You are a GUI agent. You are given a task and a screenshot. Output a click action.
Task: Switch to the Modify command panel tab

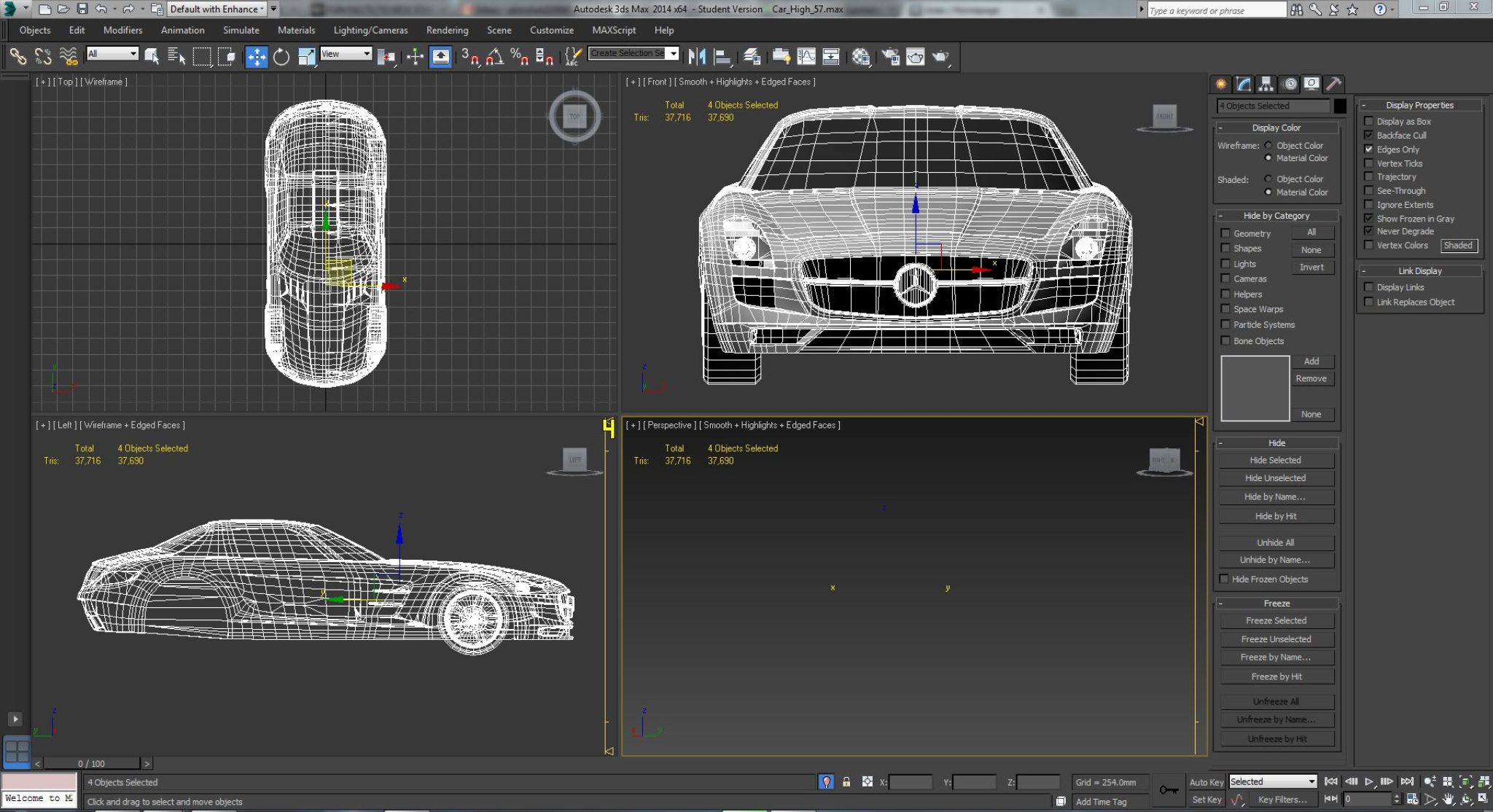(1241, 84)
